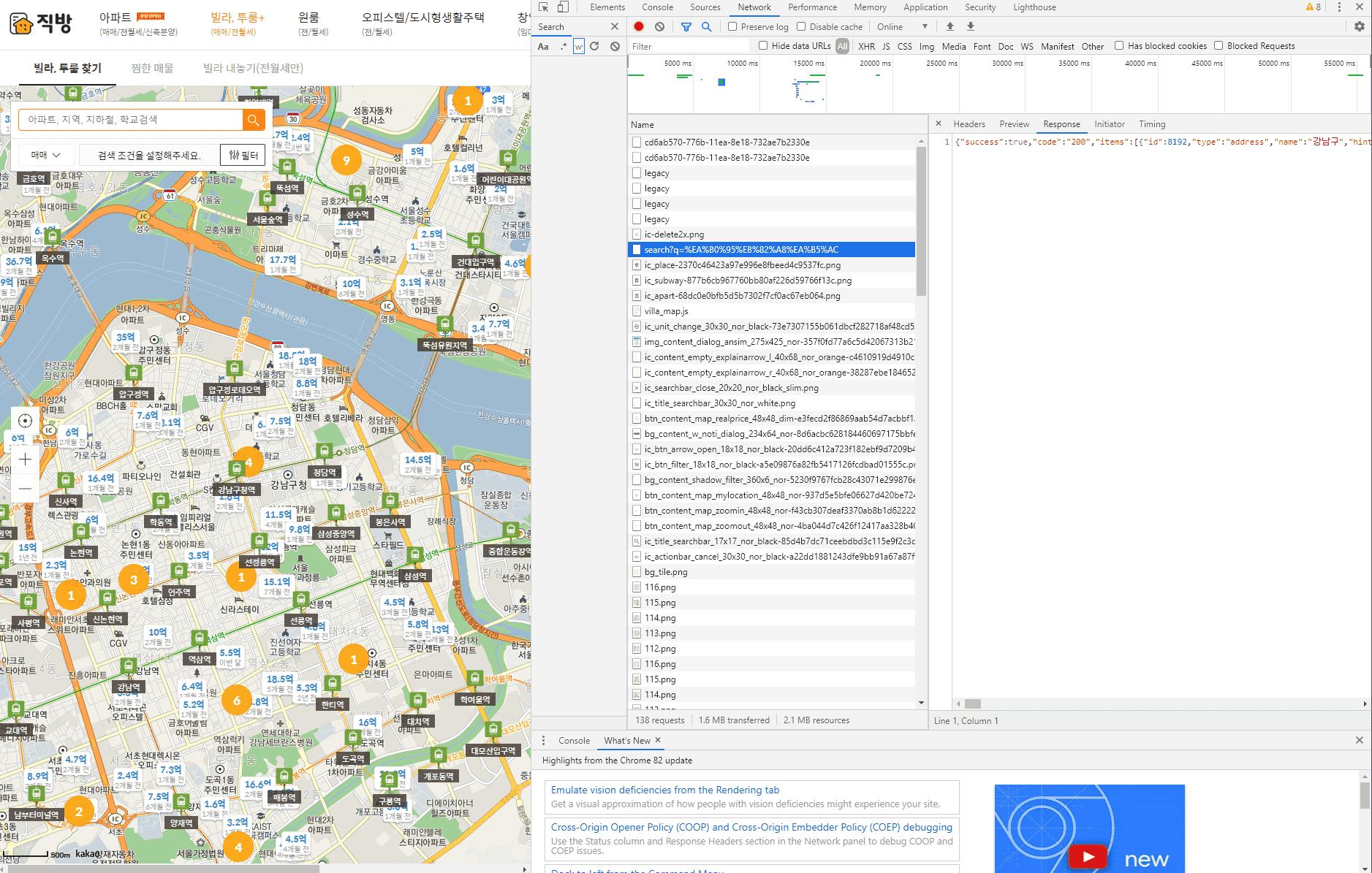Viewport: 1372px width, 873px height.
Task: Switch to the Headers tab
Action: 969,124
